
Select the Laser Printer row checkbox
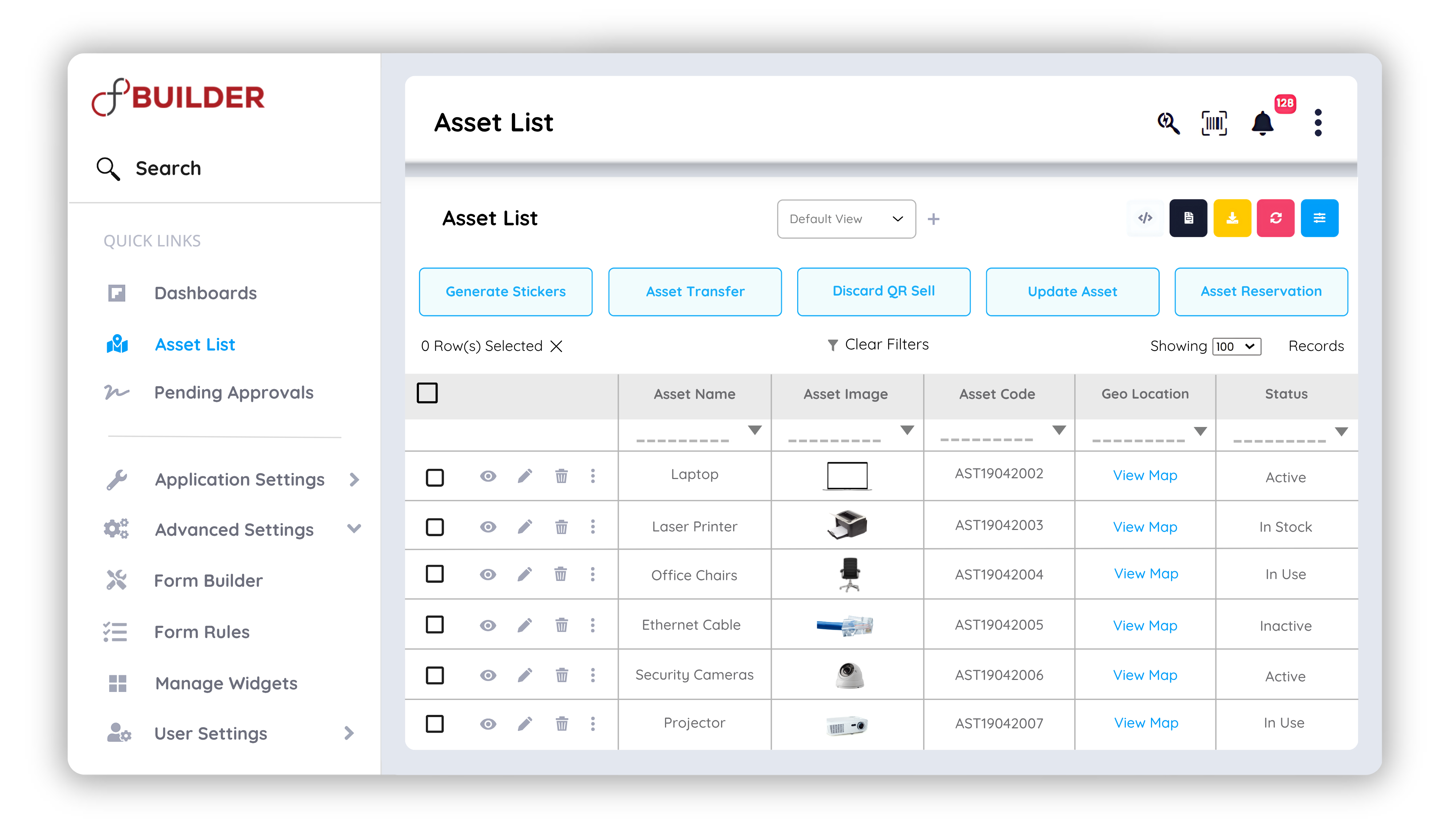click(435, 527)
